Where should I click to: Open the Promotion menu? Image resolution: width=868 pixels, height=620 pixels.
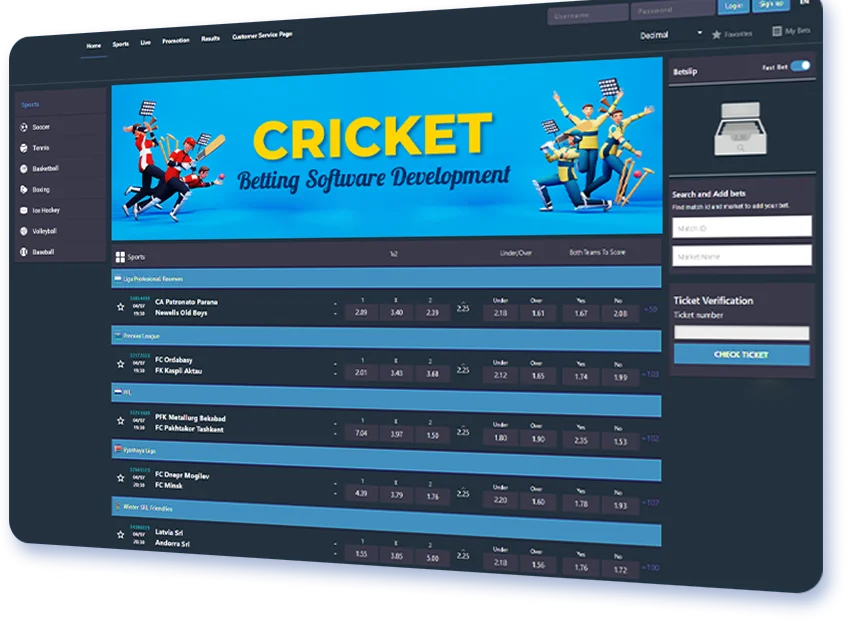tap(175, 40)
